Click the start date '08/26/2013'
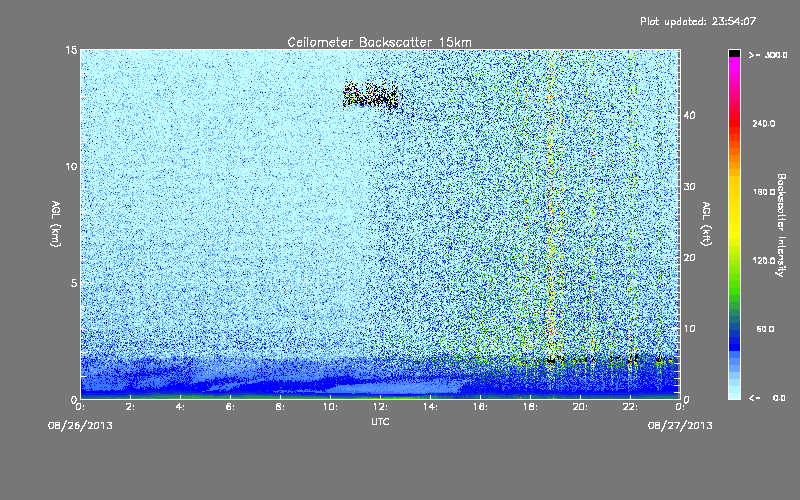This screenshot has width=800, height=500. tap(80, 426)
